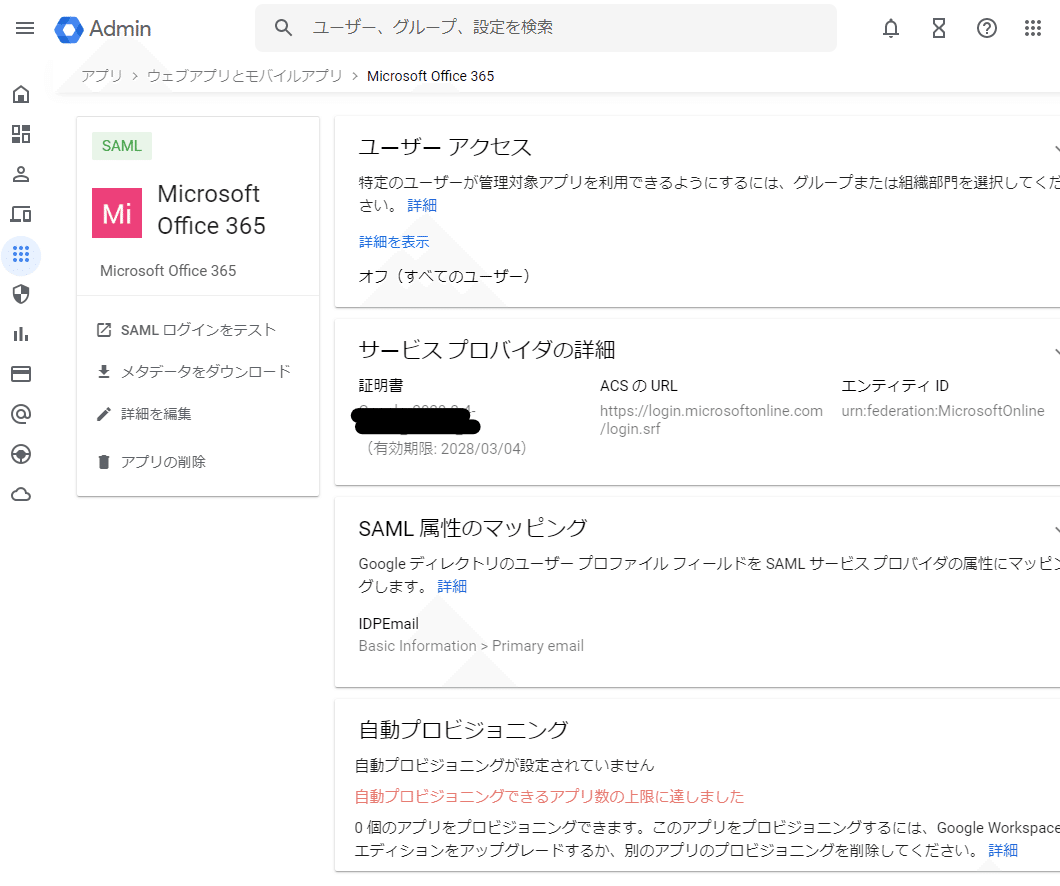Click 詳細 link in SAML 属性のマッピング
The image size is (1060, 886).
(452, 586)
